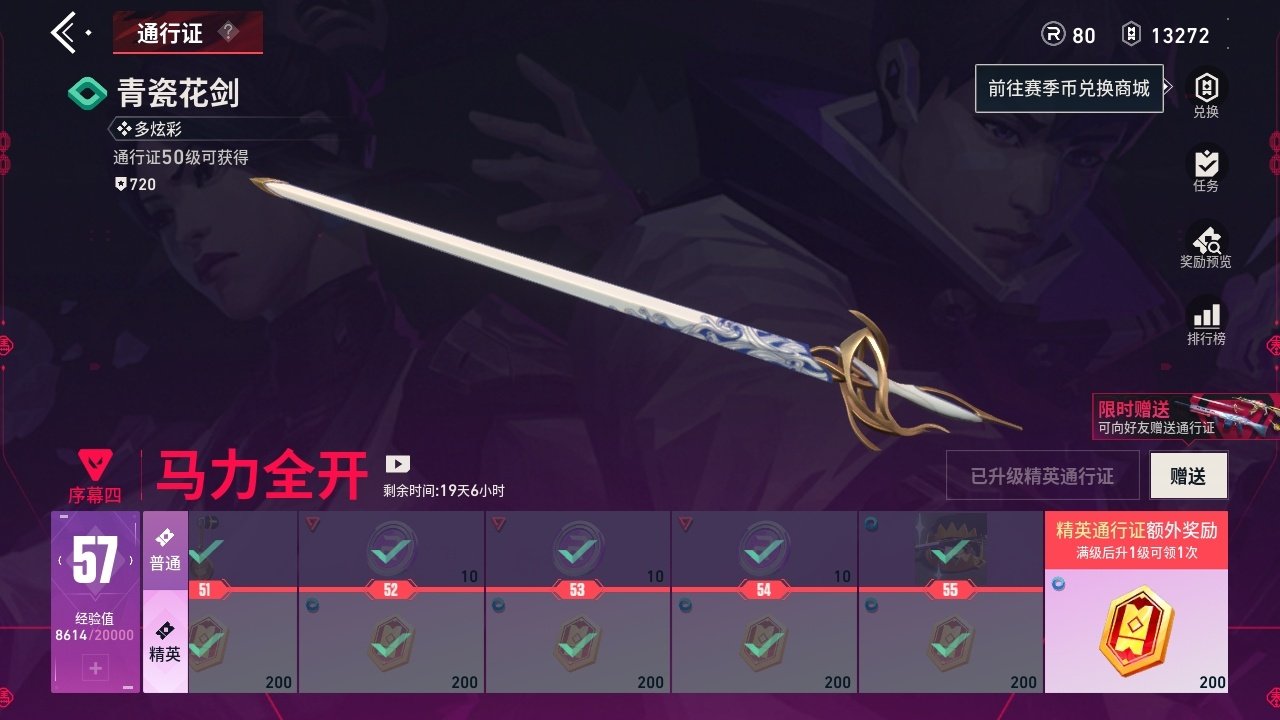The width and height of the screenshot is (1280, 720).
Task: Select the 精英 elite pass row
Action: 165,642
